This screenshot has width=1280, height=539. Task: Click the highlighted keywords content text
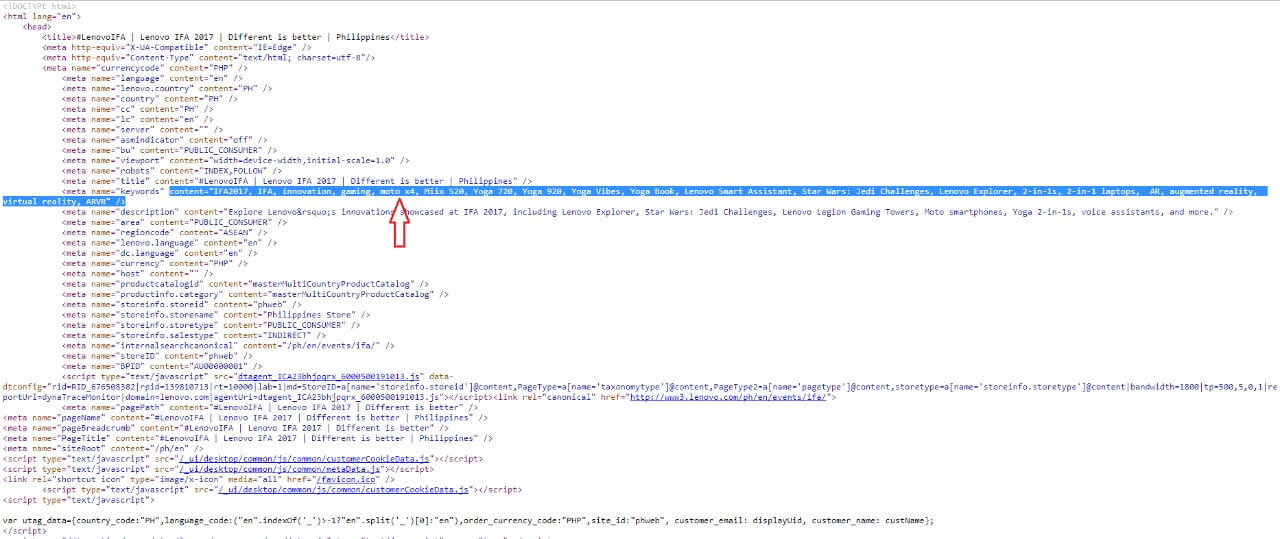coord(713,191)
